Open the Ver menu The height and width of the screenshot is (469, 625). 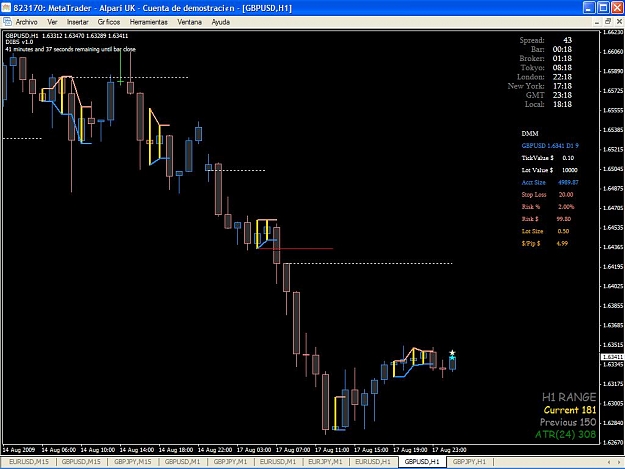pos(52,22)
